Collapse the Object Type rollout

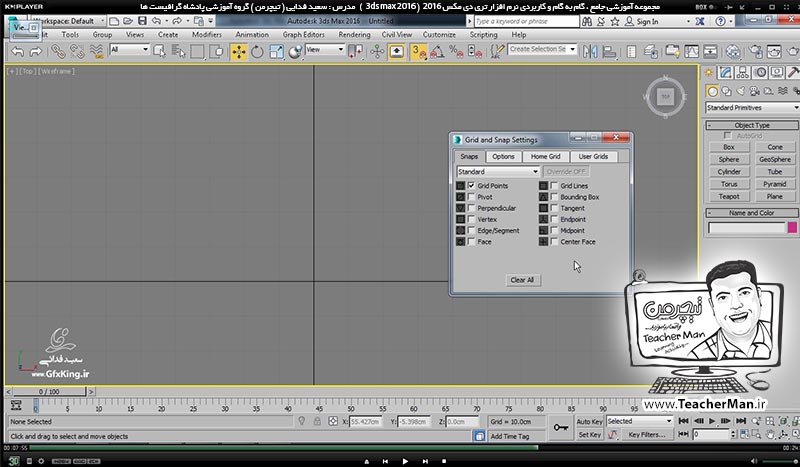click(x=752, y=125)
